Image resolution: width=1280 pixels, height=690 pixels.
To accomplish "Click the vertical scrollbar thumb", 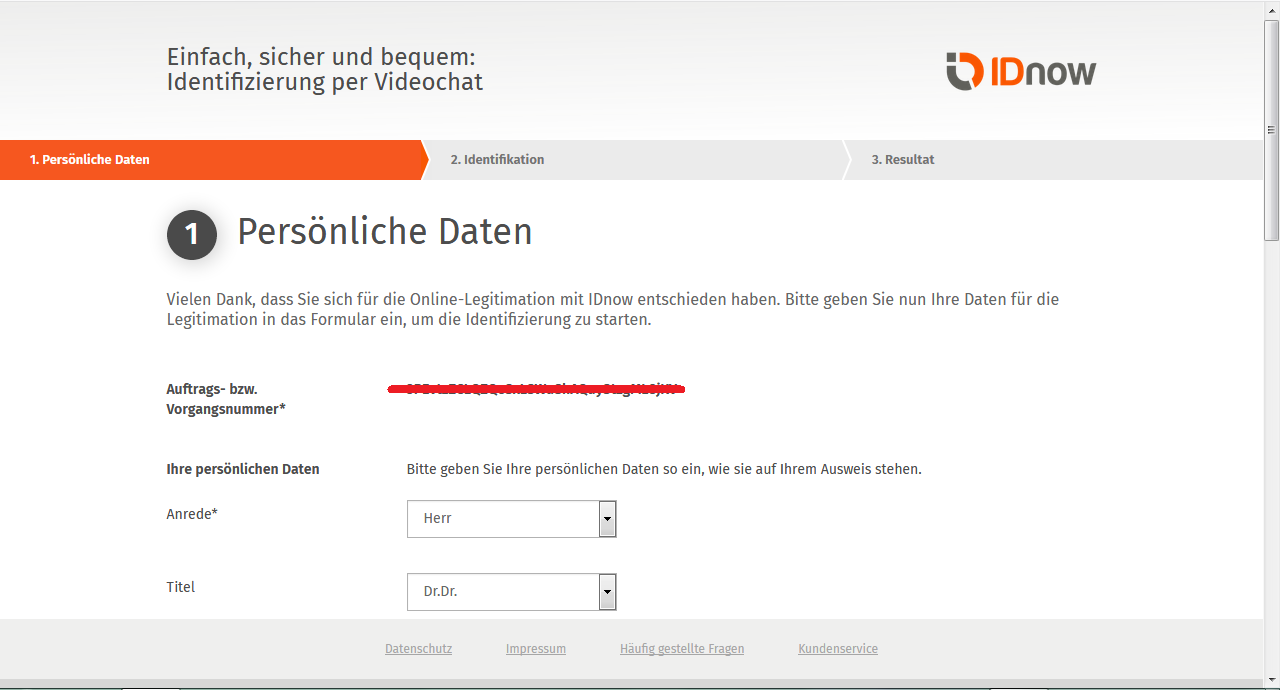I will (1272, 128).
